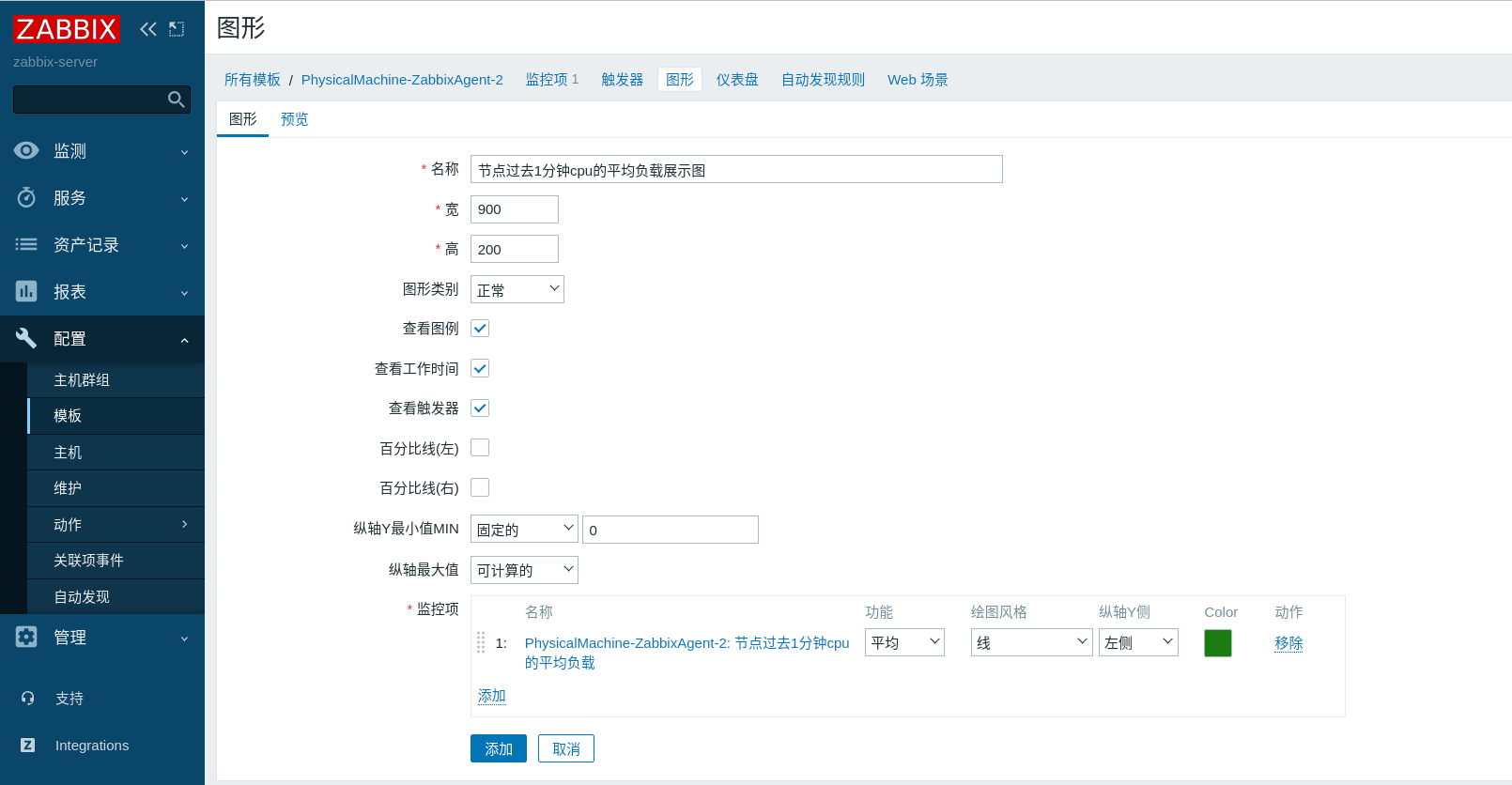The image size is (1512, 785).
Task: Open item link 节点过去1分钟cpu的平均负载
Action: (x=687, y=653)
